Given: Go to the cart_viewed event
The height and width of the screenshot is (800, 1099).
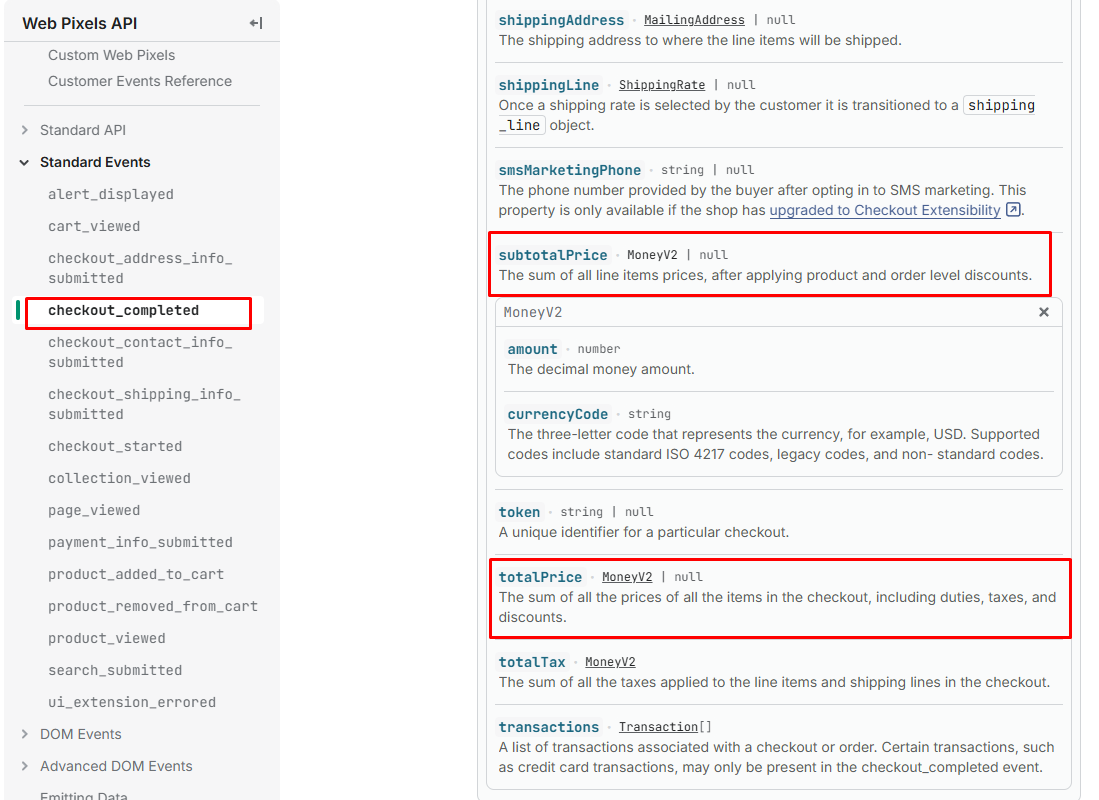Looking at the screenshot, I should (94, 226).
